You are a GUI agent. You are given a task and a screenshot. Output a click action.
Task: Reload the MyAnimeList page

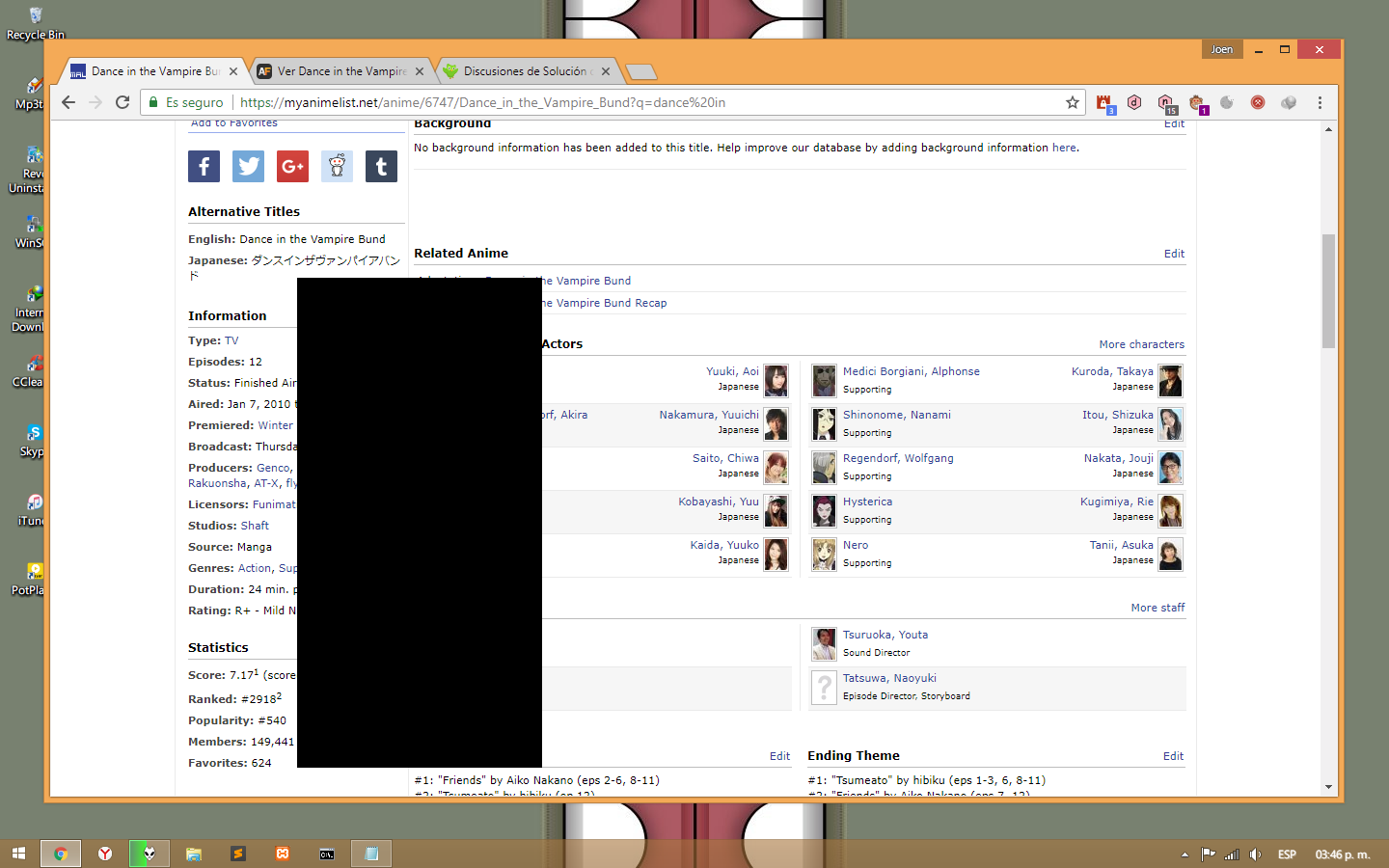click(123, 102)
